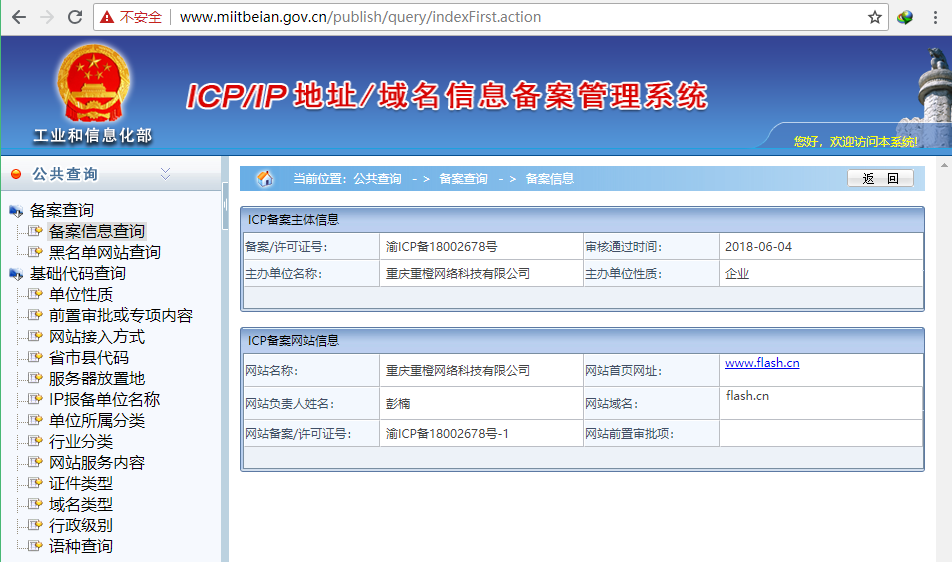Click the approval date 2018-06-04
The image size is (952, 562).
[758, 247]
